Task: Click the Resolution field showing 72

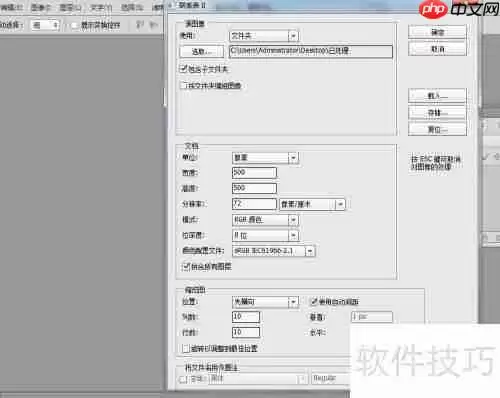Action: [254, 204]
